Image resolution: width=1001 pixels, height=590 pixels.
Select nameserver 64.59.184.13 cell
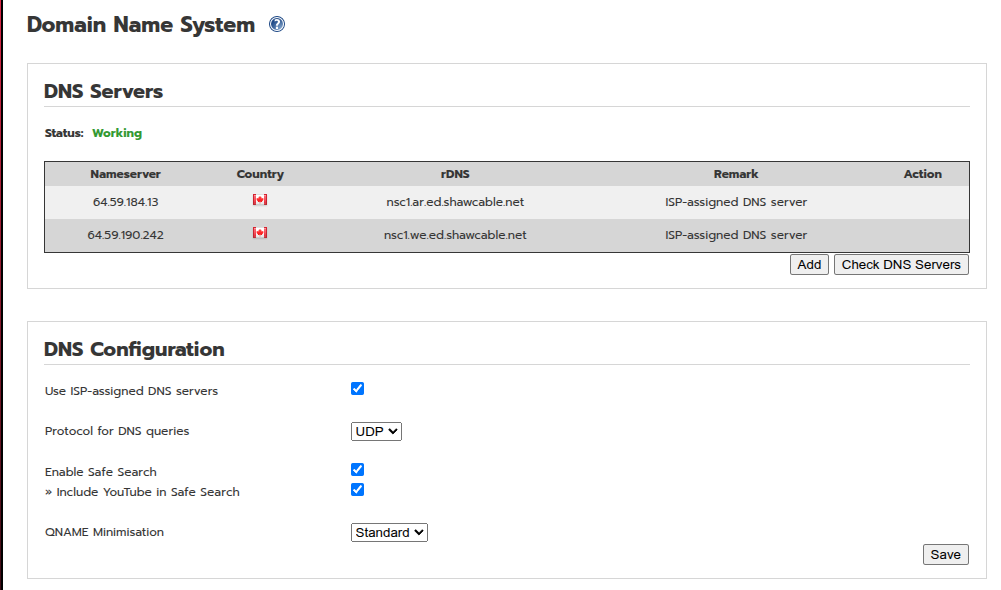tap(125, 202)
